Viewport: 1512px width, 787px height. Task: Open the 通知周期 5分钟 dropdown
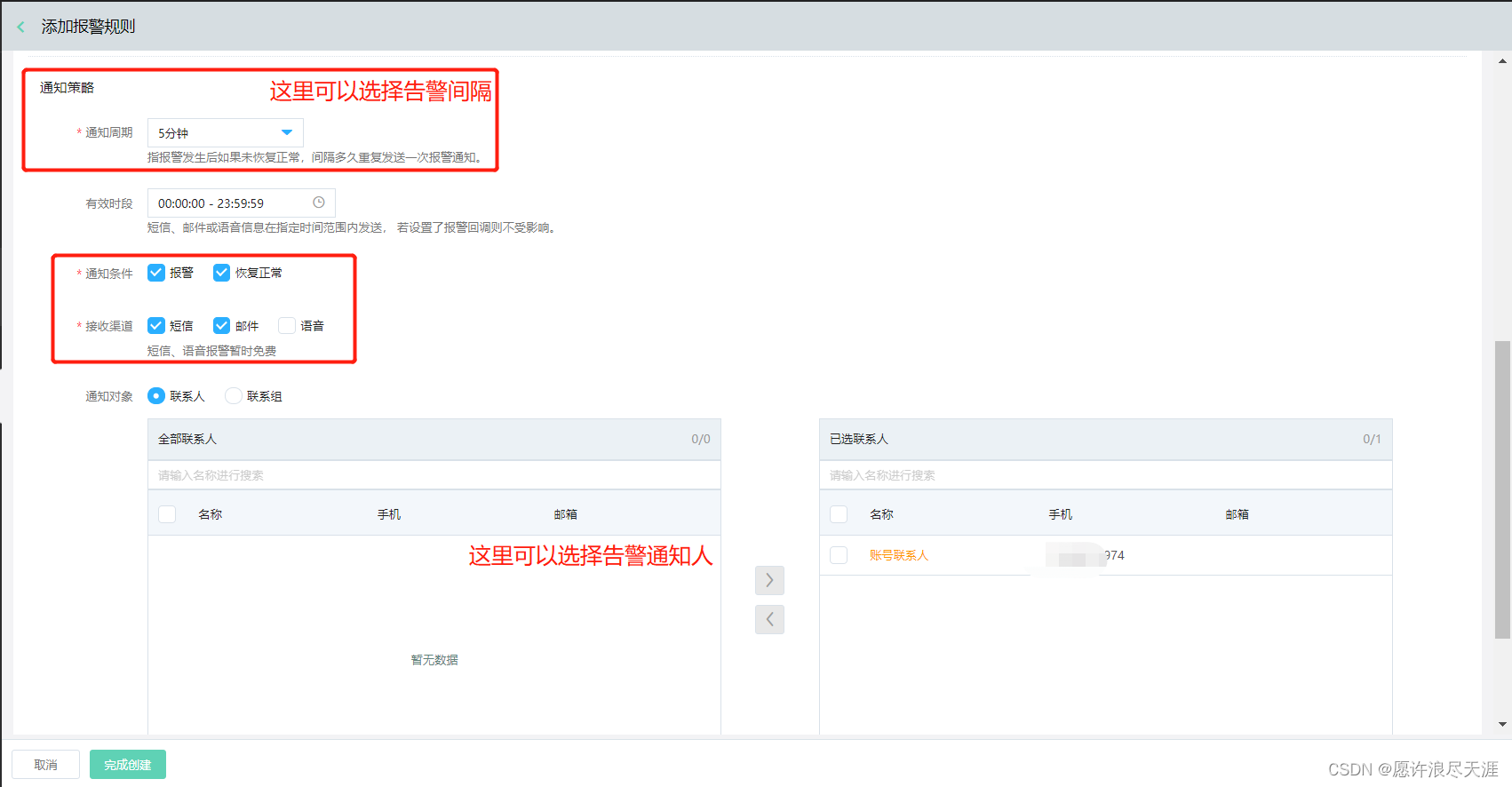tap(226, 132)
